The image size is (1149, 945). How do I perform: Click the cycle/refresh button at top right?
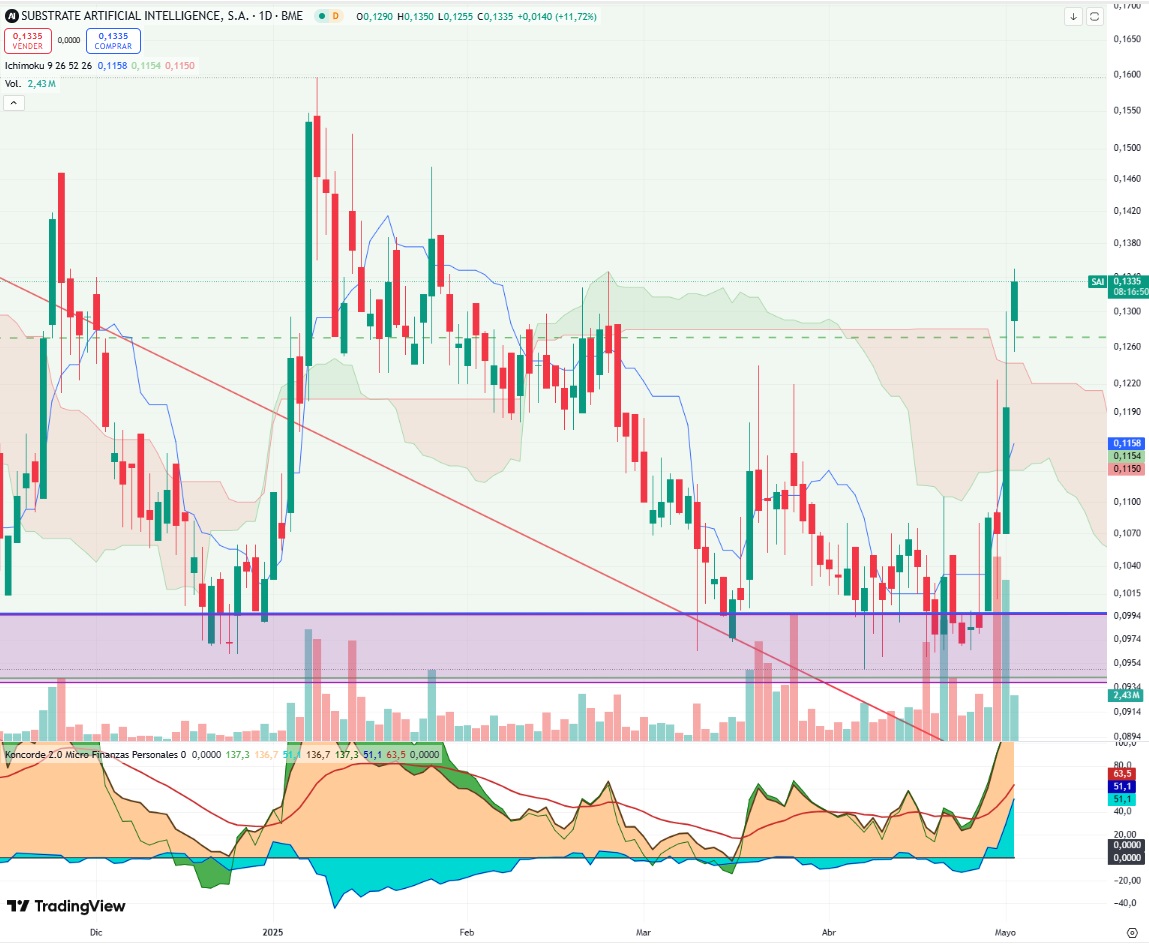pos(1094,16)
